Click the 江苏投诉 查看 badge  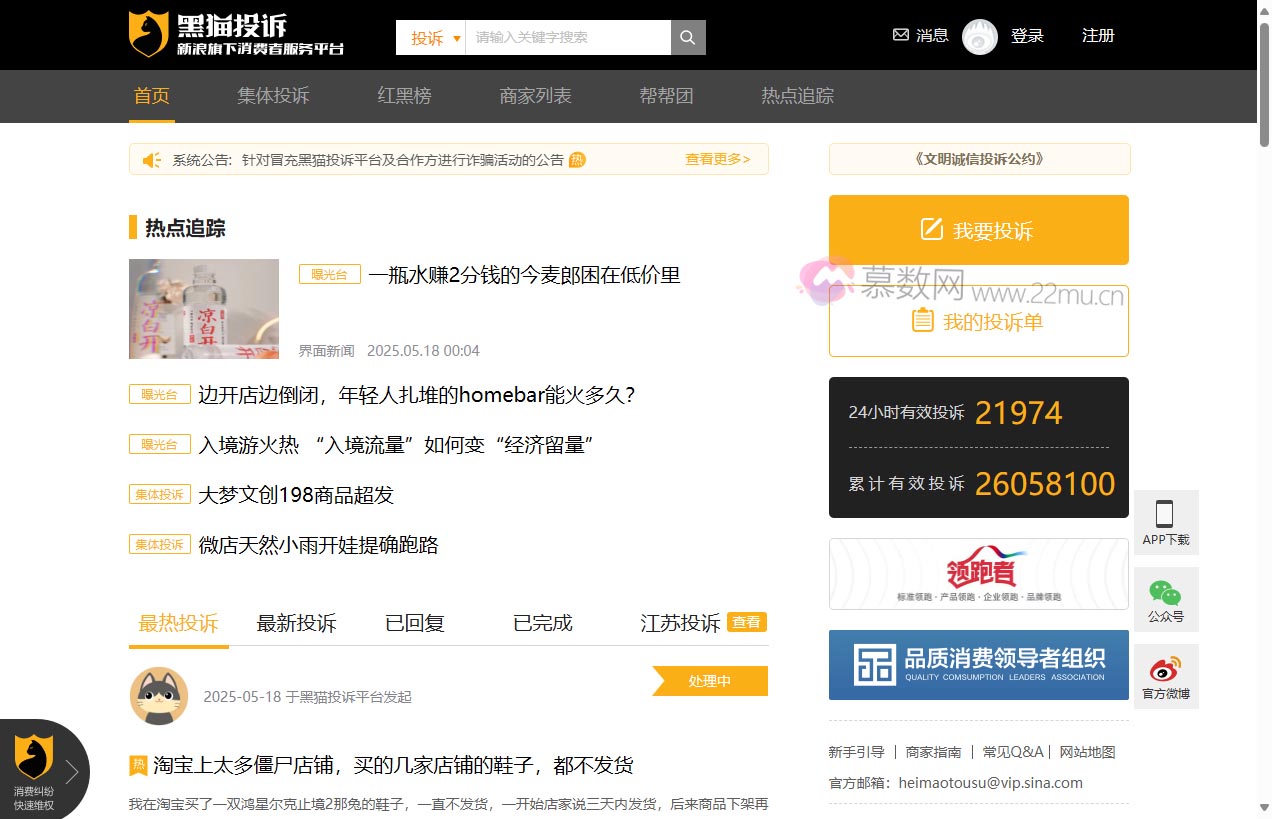pos(746,622)
